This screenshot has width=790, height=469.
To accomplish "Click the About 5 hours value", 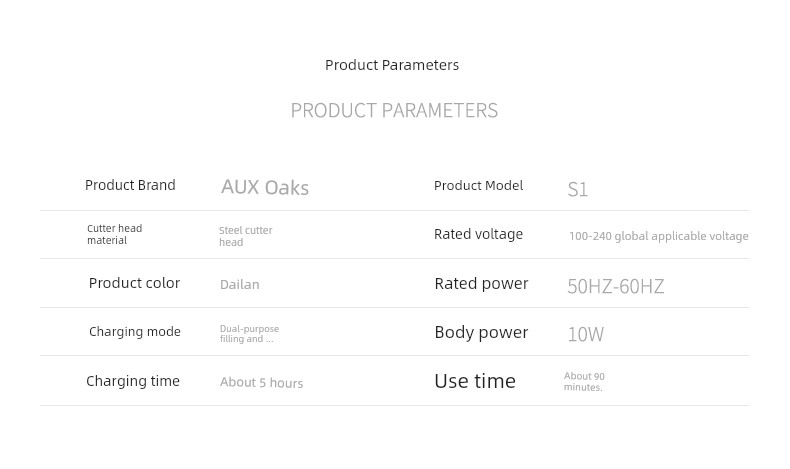I will [x=261, y=383].
